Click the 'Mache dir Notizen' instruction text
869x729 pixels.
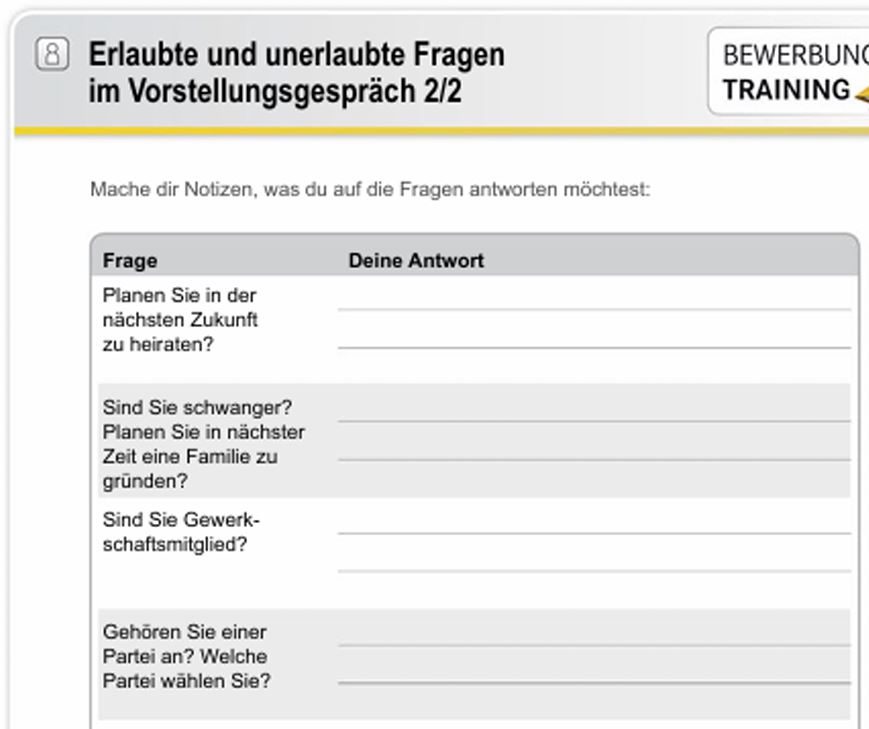tap(370, 189)
